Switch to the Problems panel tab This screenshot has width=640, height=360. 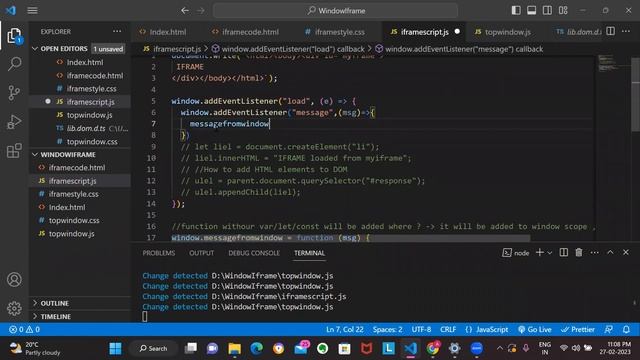pyautogui.click(x=159, y=253)
